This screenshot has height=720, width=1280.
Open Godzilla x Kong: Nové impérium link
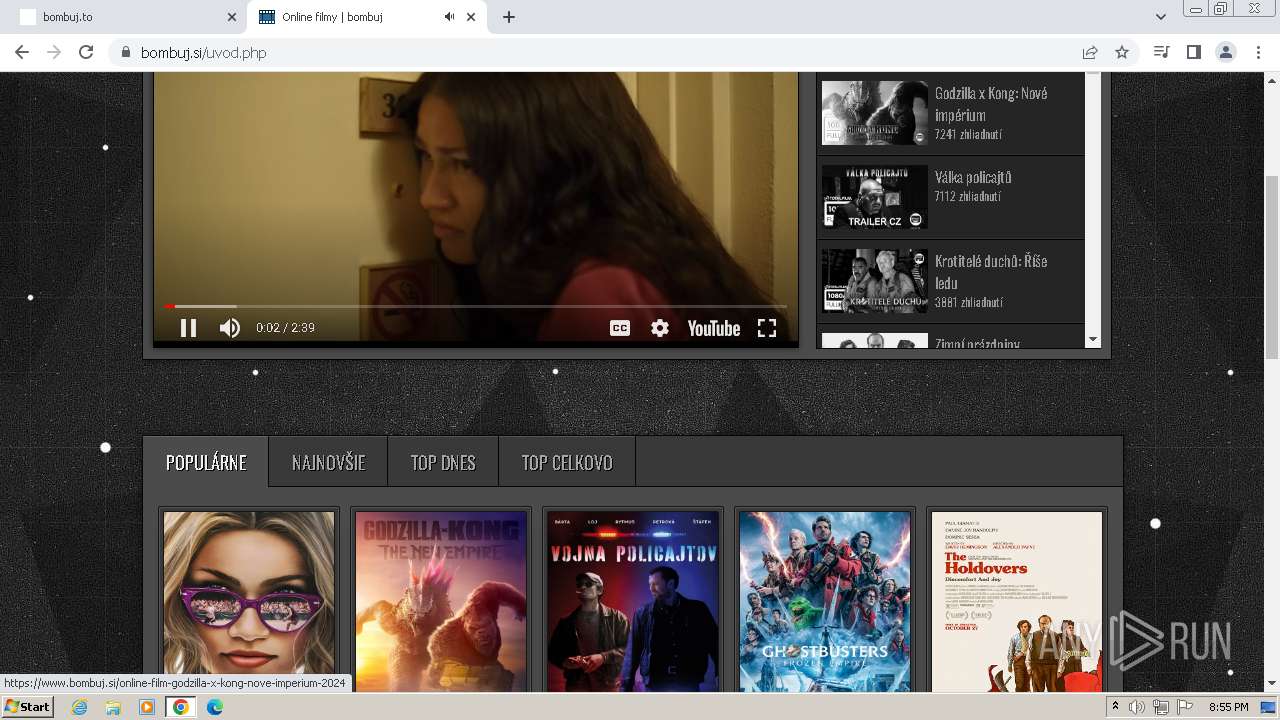point(991,104)
